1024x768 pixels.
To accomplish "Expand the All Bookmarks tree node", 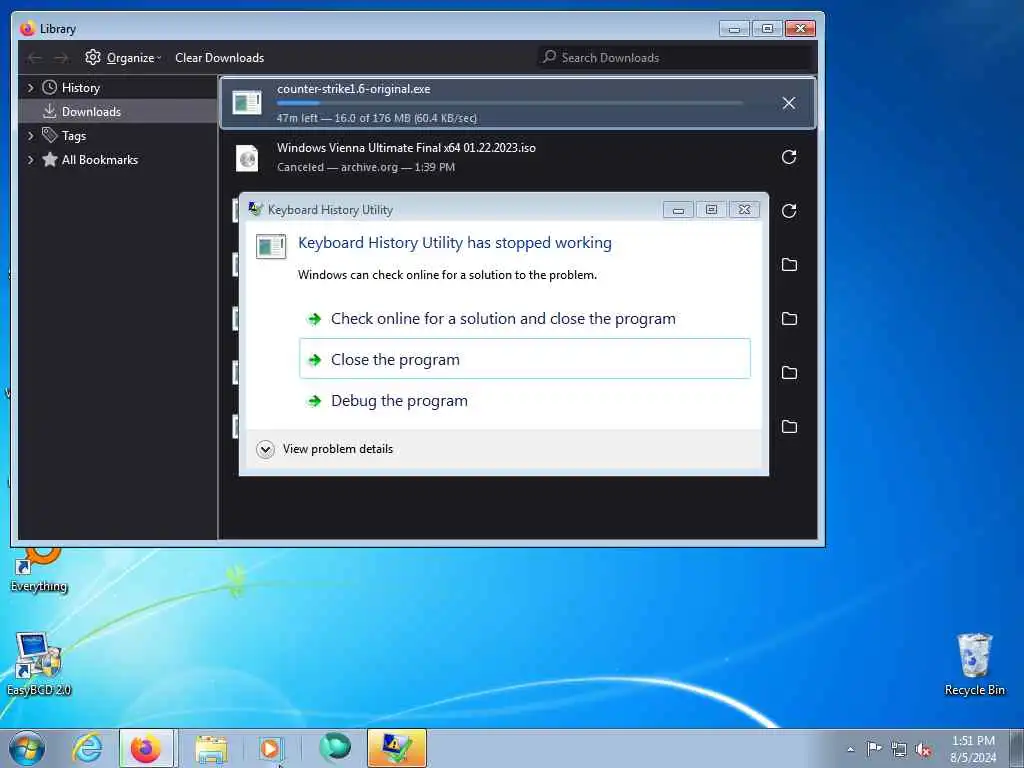I will [x=30, y=160].
